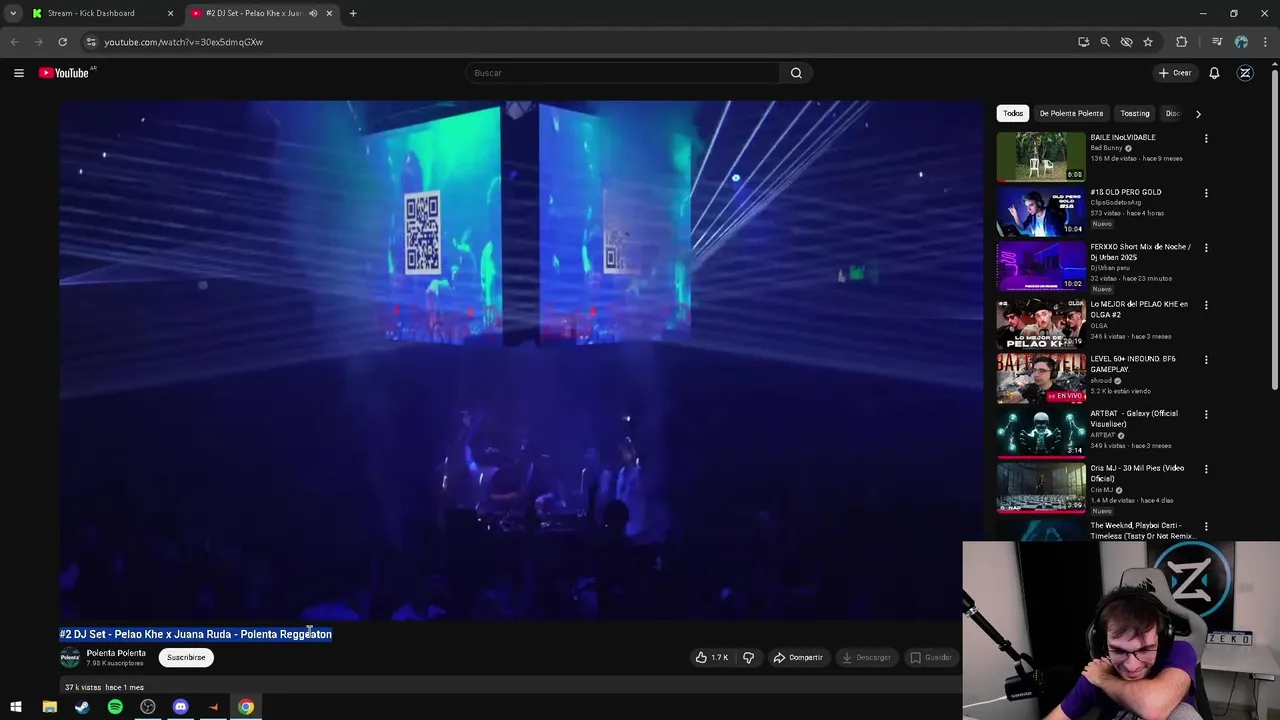Share the video via Compartir
Image resolution: width=1280 pixels, height=720 pixels.
point(799,657)
